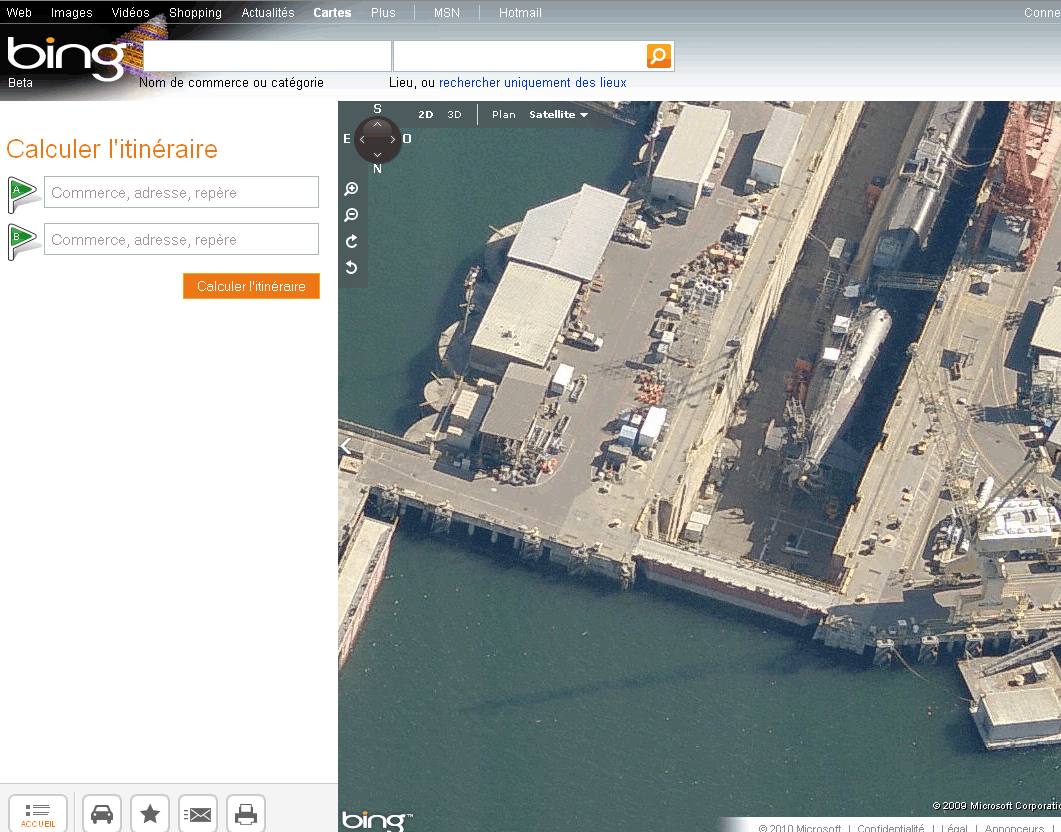Switch map to Plan view
Viewport: 1061px width, 832px height.
click(504, 115)
